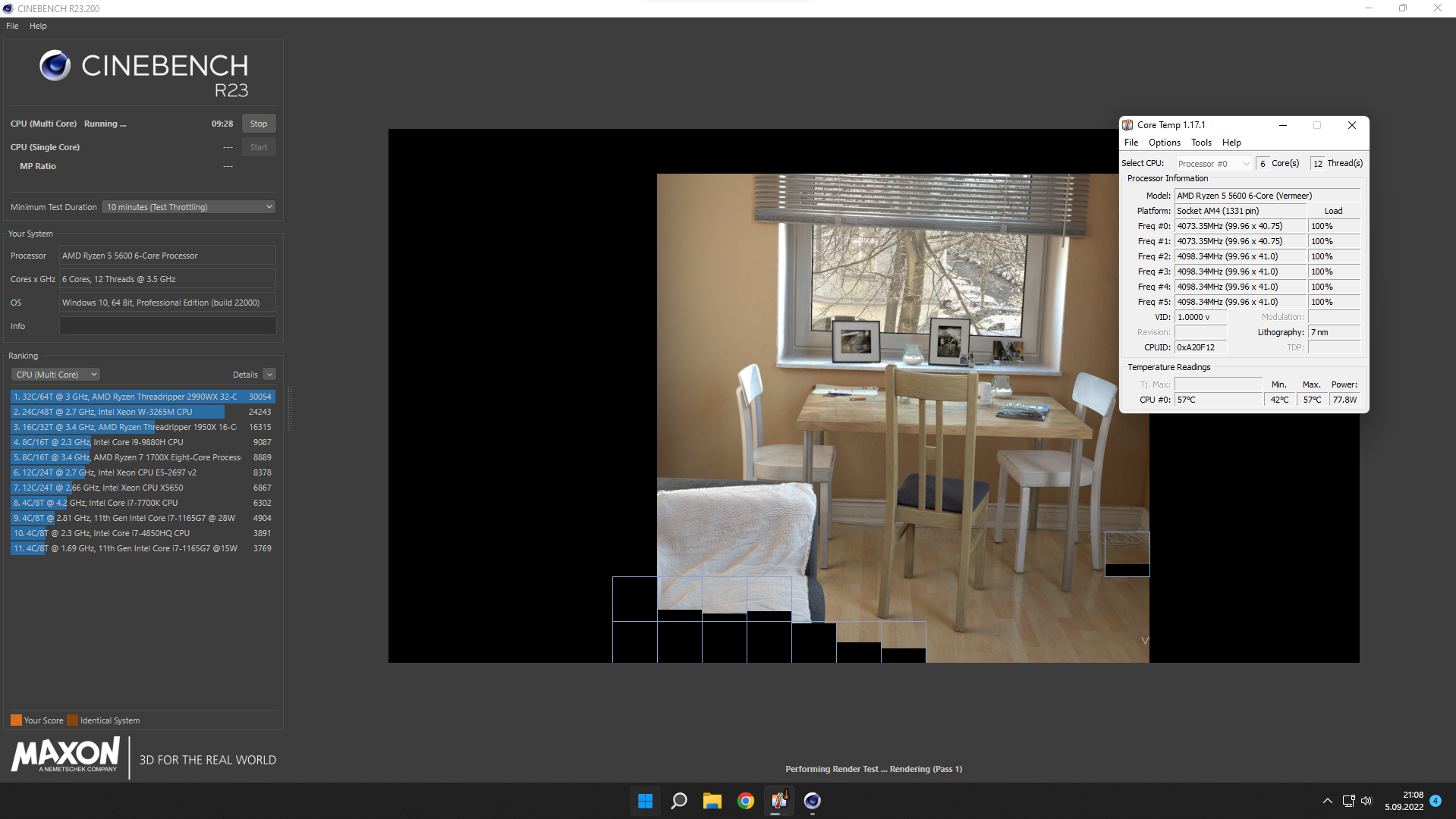Select Xeon E5-2697 v2 ranking row

(x=143, y=472)
